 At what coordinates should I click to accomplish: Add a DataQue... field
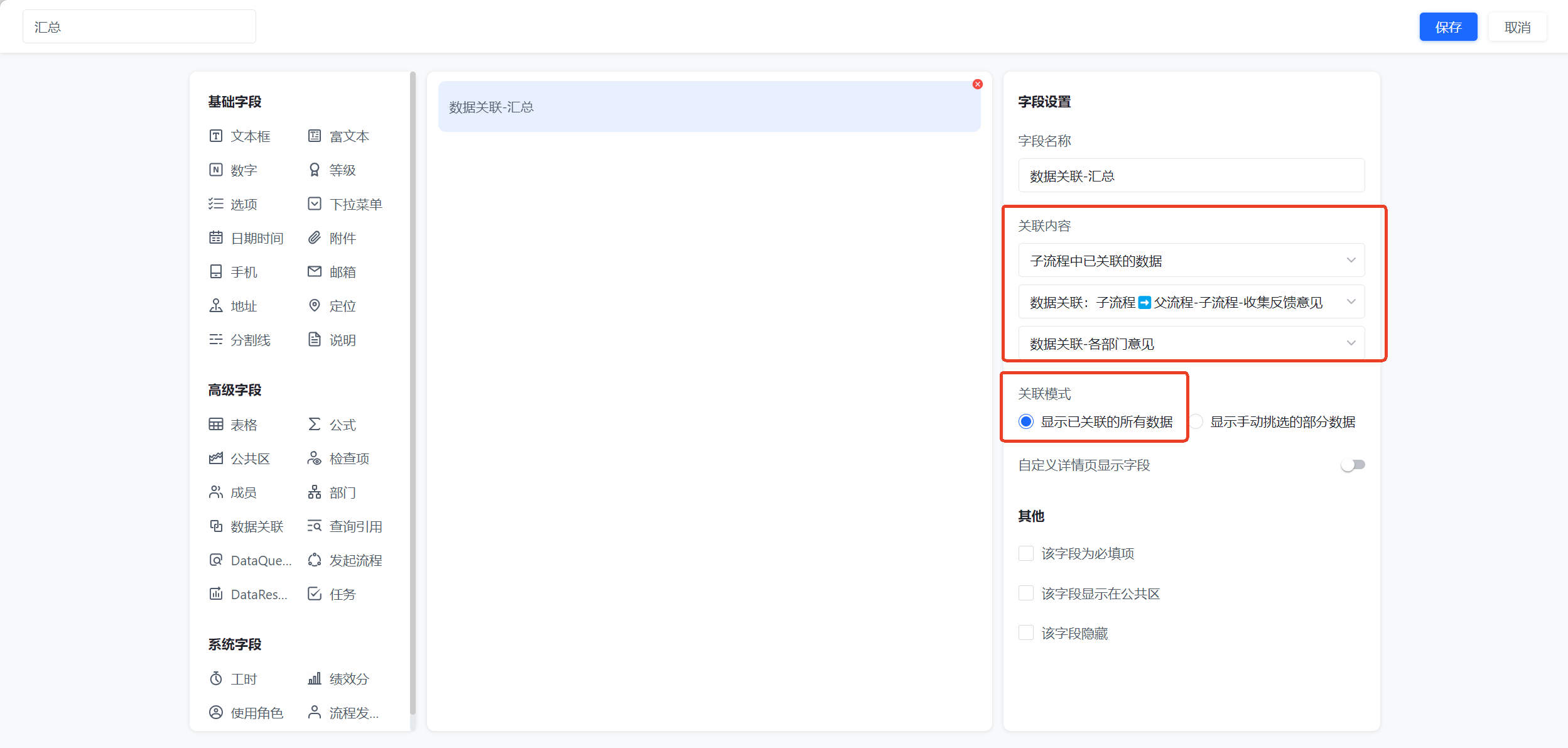(x=251, y=560)
